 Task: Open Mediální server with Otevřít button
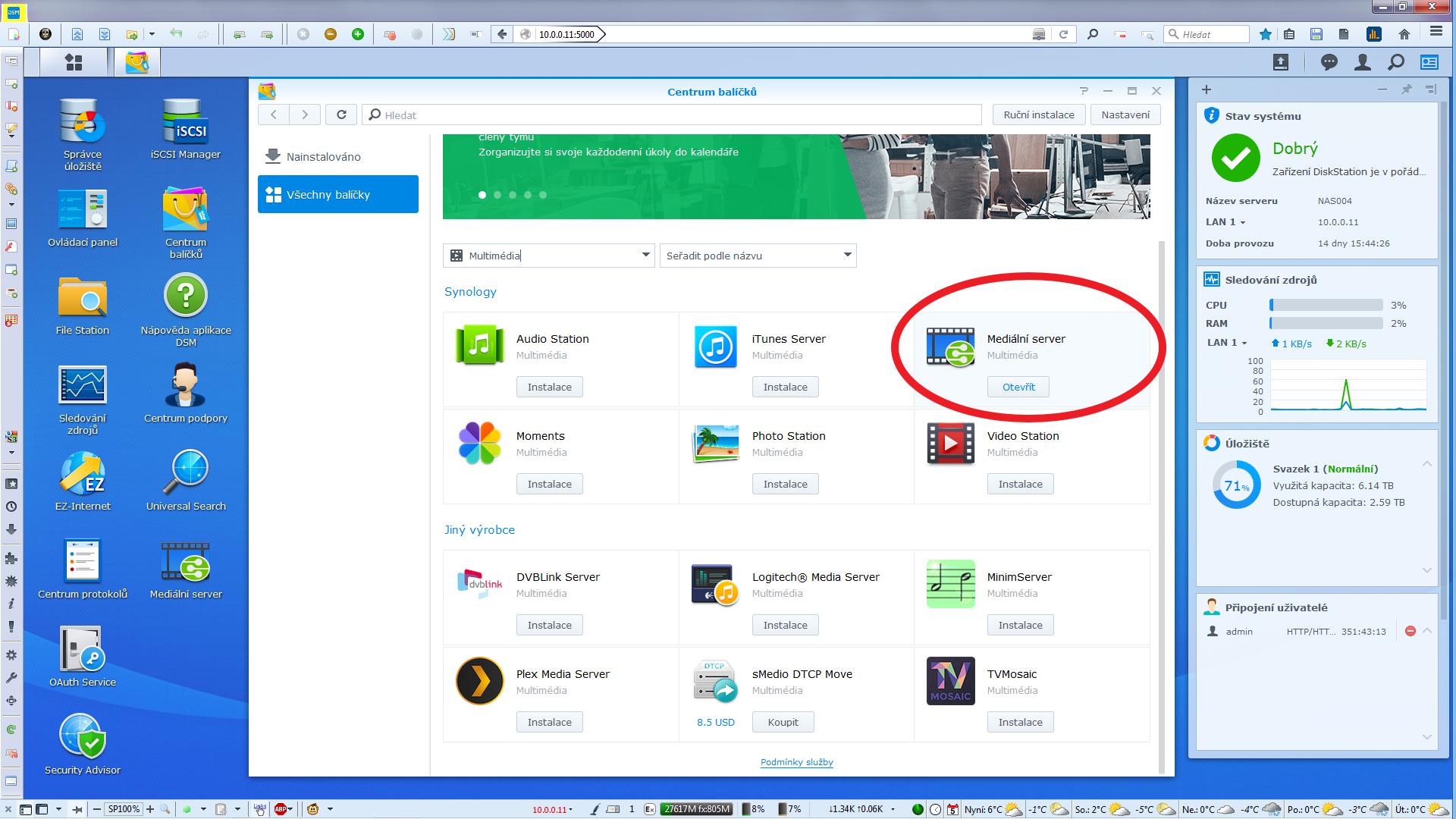1018,387
